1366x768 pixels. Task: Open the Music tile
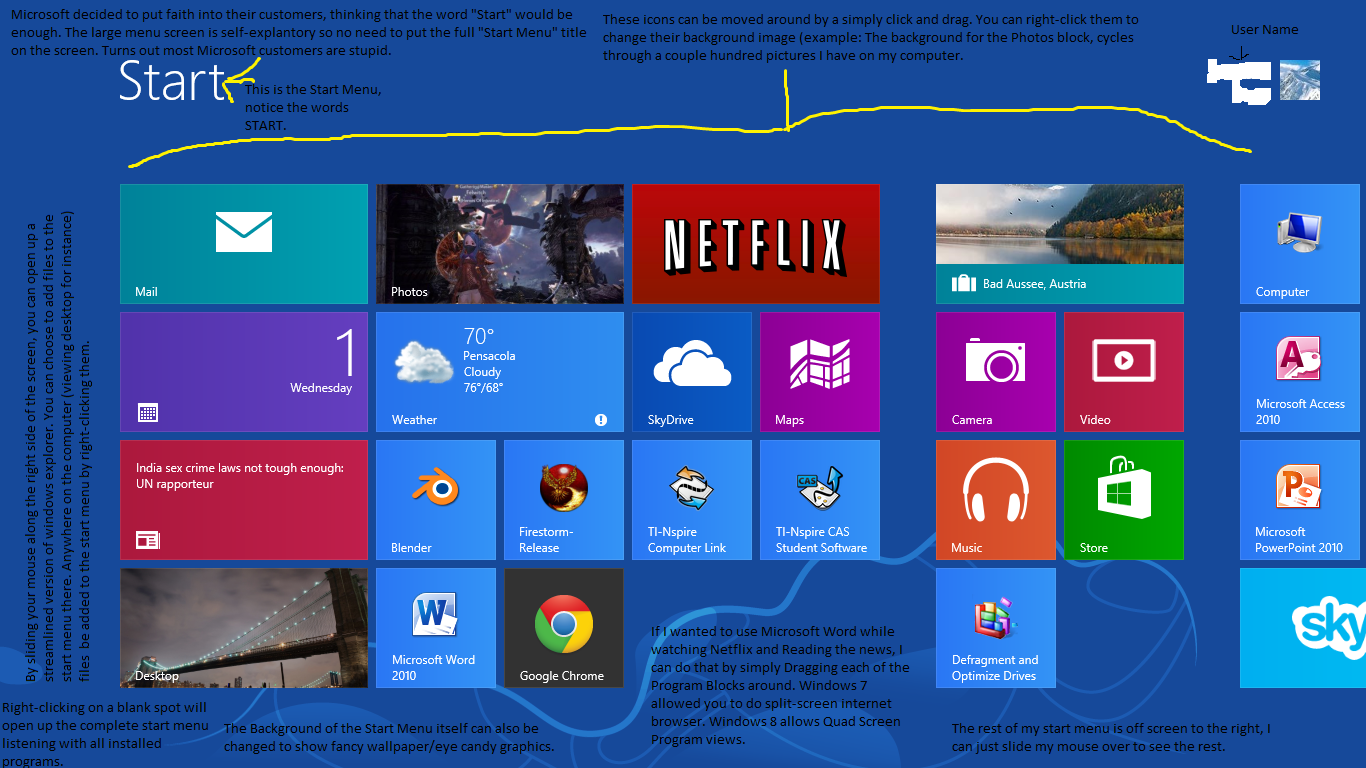(996, 500)
